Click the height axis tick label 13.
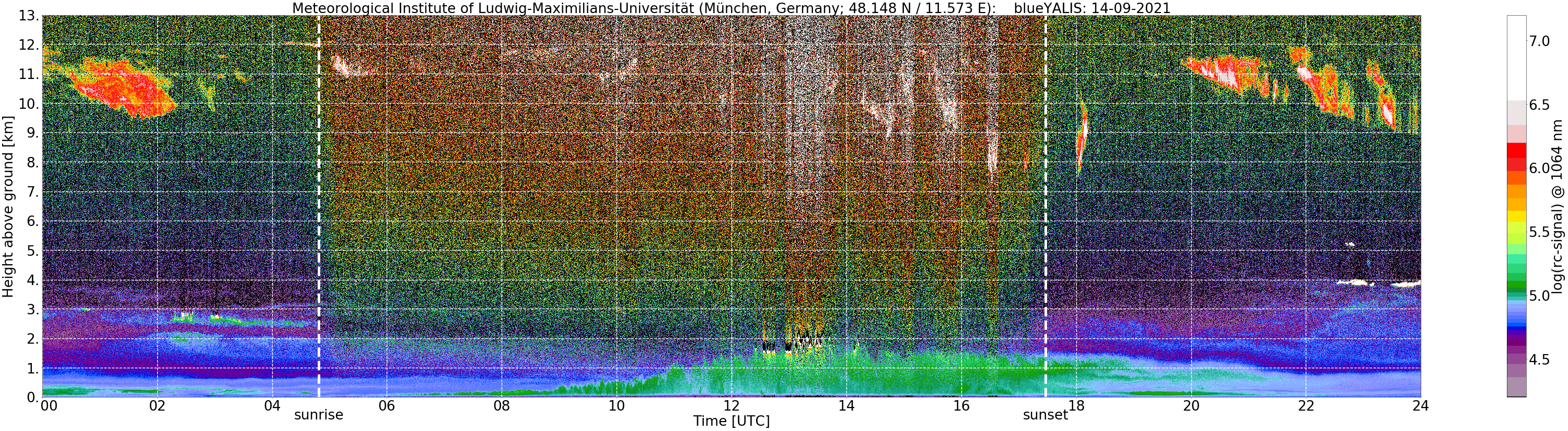 (x=29, y=16)
